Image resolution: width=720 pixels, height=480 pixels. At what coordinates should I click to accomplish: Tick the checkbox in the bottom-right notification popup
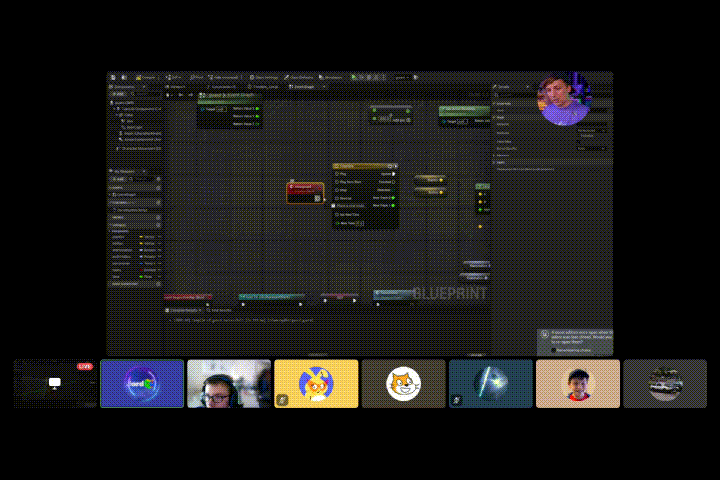[552, 350]
